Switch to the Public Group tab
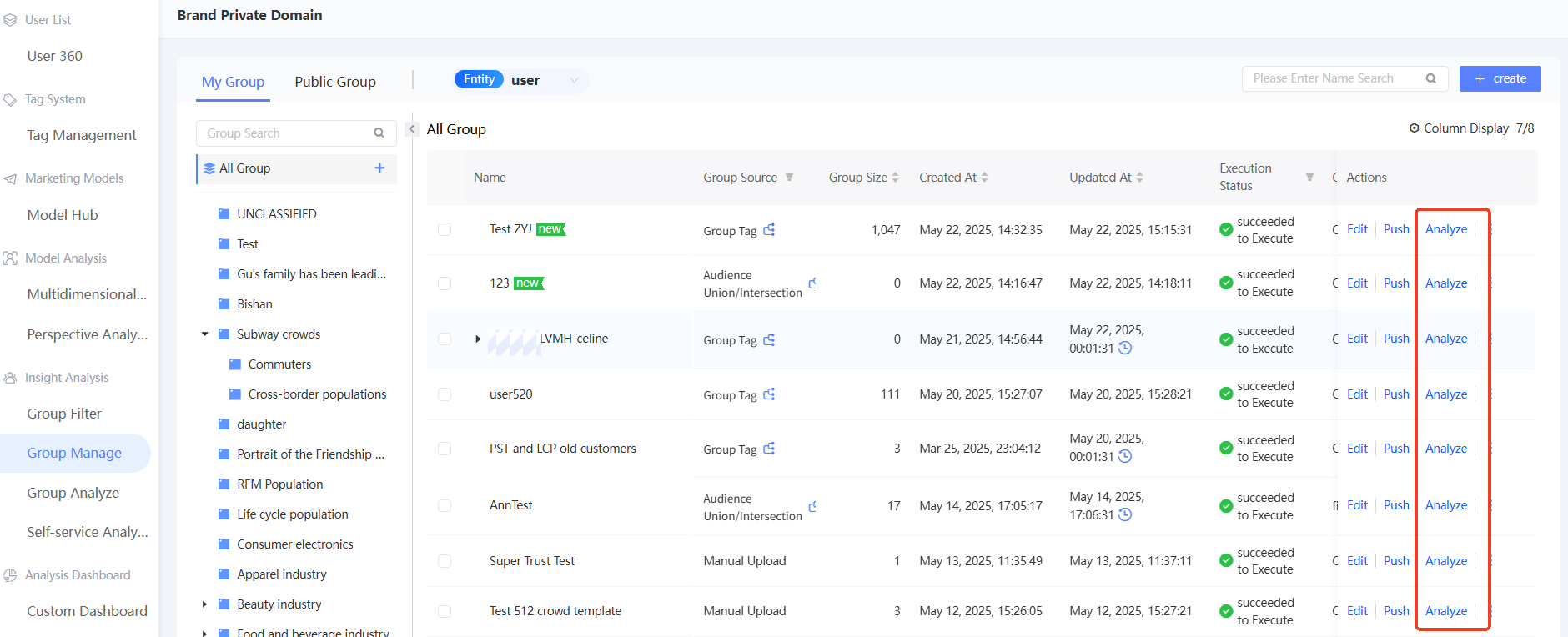The width and height of the screenshot is (1568, 637). 335,82
